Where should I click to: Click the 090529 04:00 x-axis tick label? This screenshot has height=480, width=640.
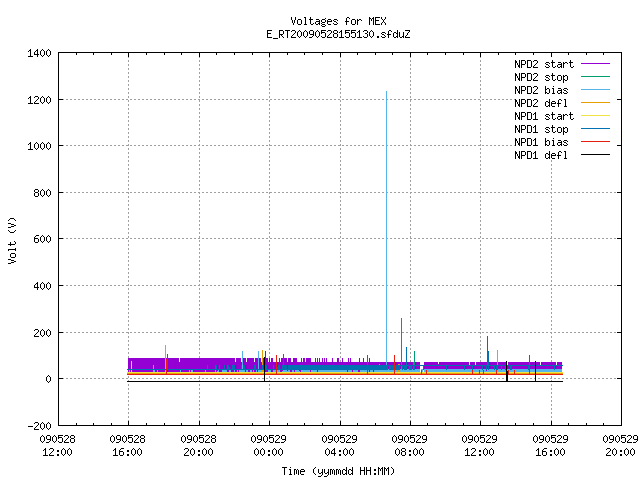340,446
